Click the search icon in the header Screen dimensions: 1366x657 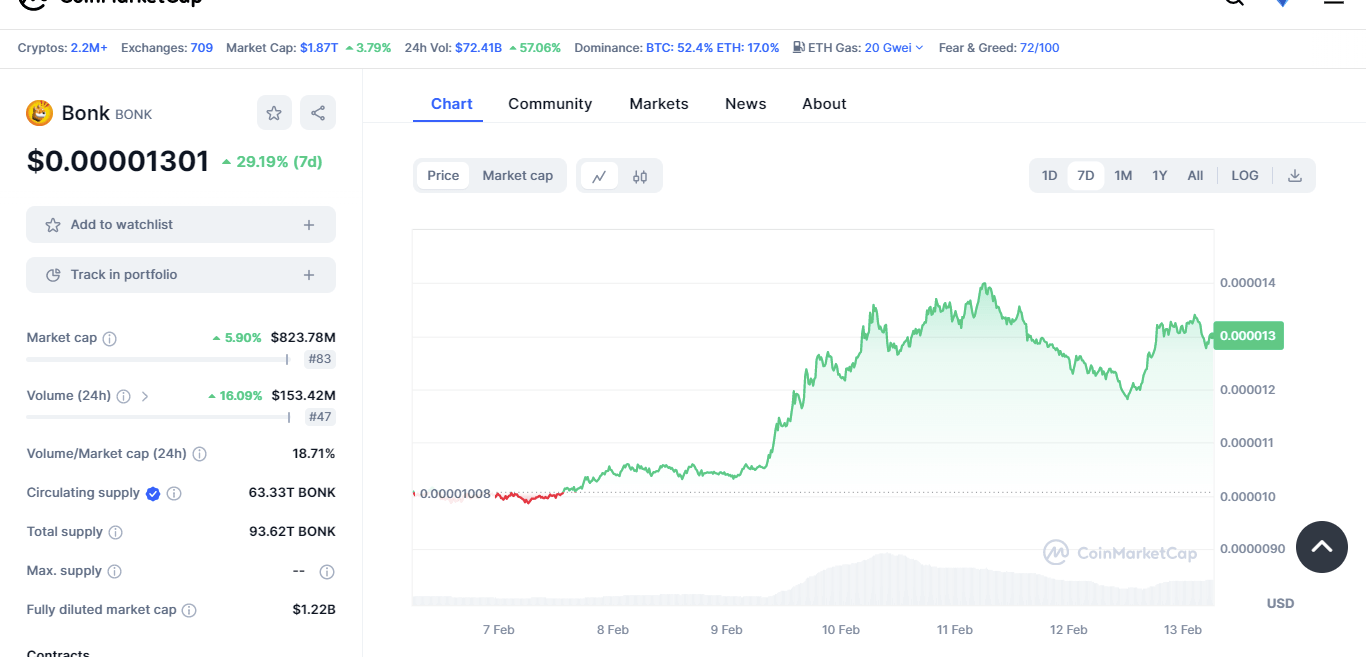[x=1234, y=3]
